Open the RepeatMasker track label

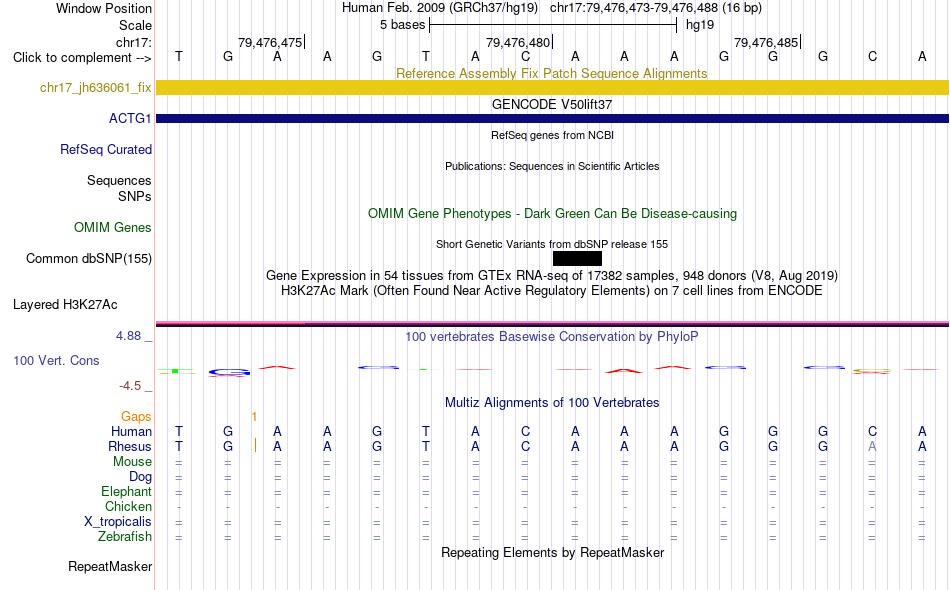pyautogui.click(x=110, y=566)
